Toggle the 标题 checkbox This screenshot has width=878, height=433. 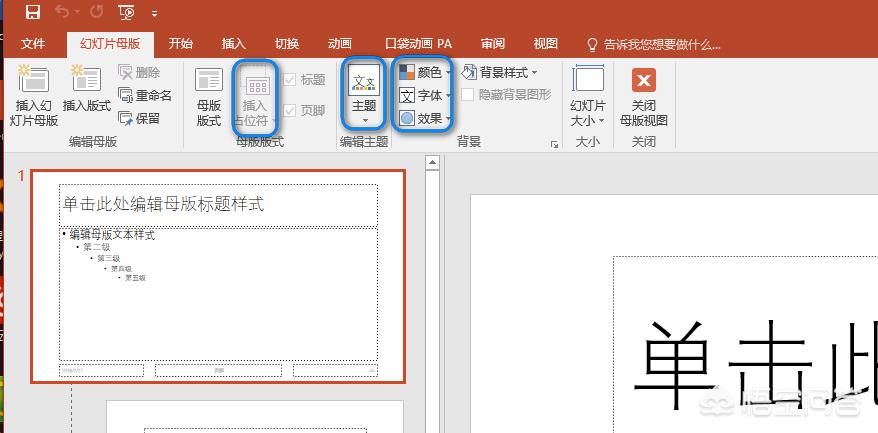289,80
